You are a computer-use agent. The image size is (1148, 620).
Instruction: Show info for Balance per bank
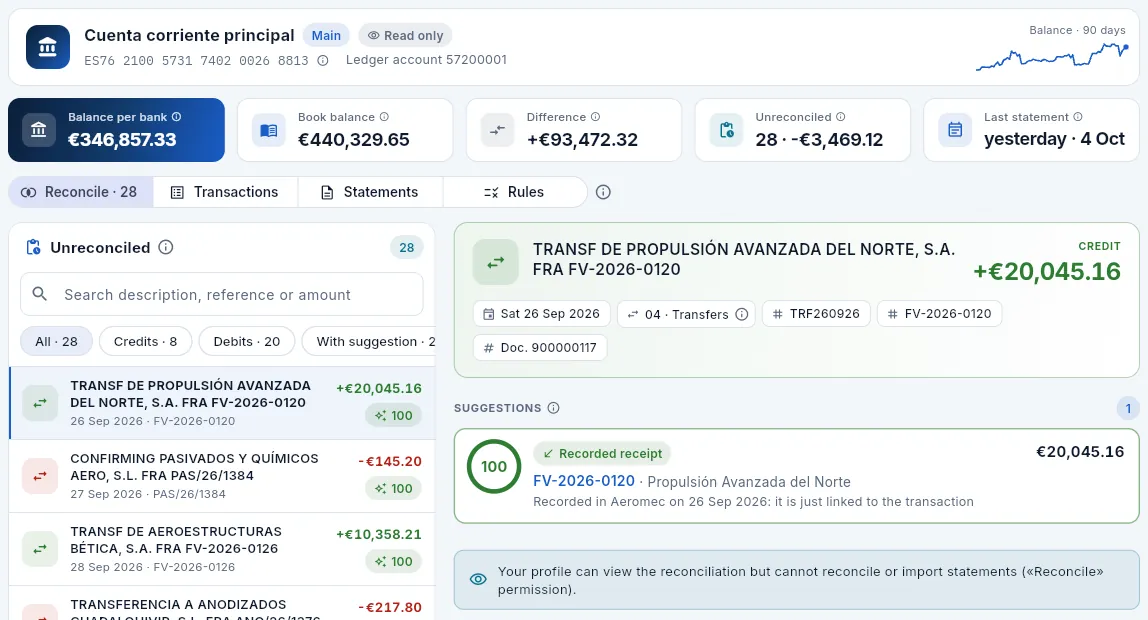click(176, 117)
